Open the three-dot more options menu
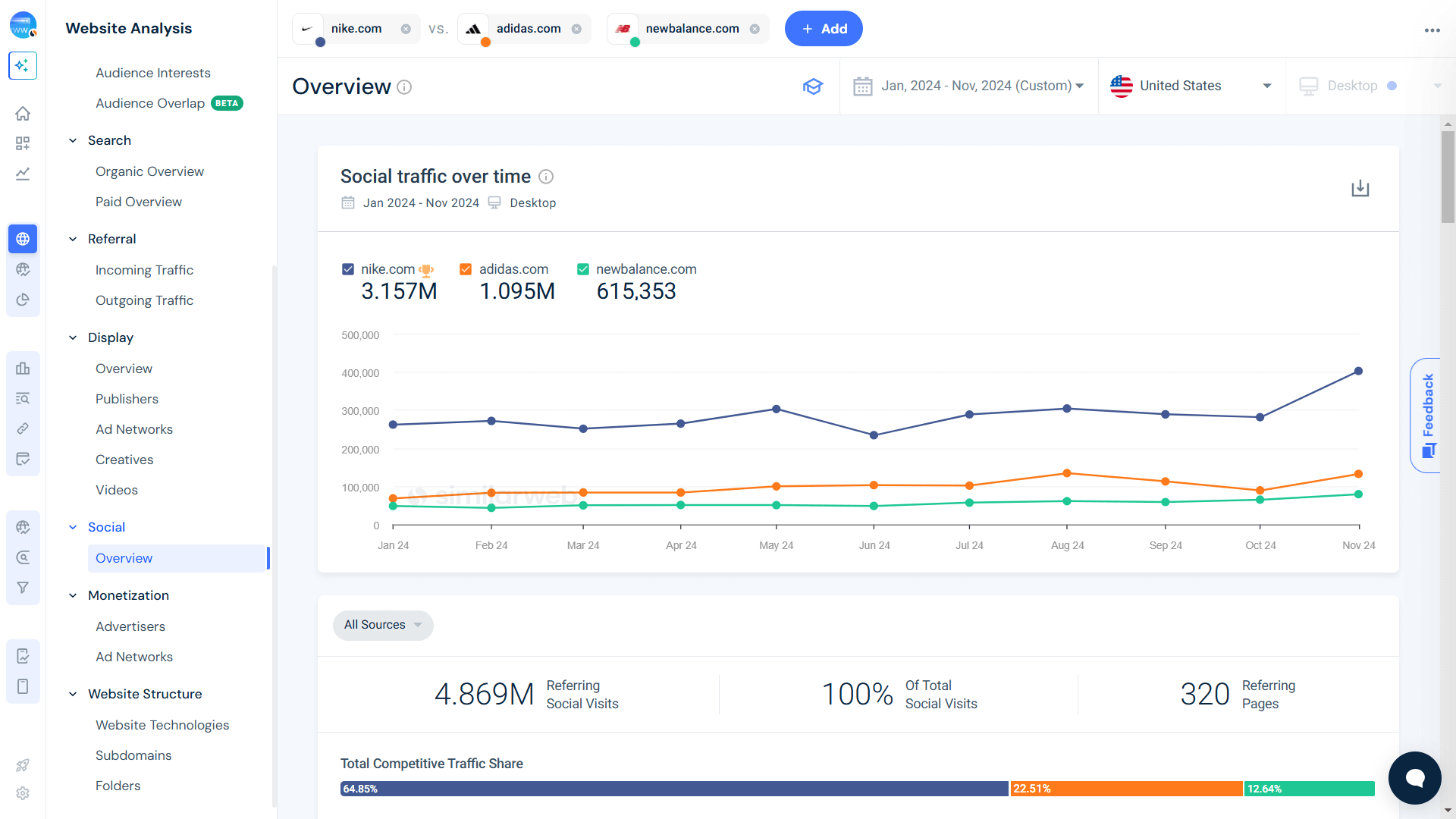 (x=1432, y=30)
